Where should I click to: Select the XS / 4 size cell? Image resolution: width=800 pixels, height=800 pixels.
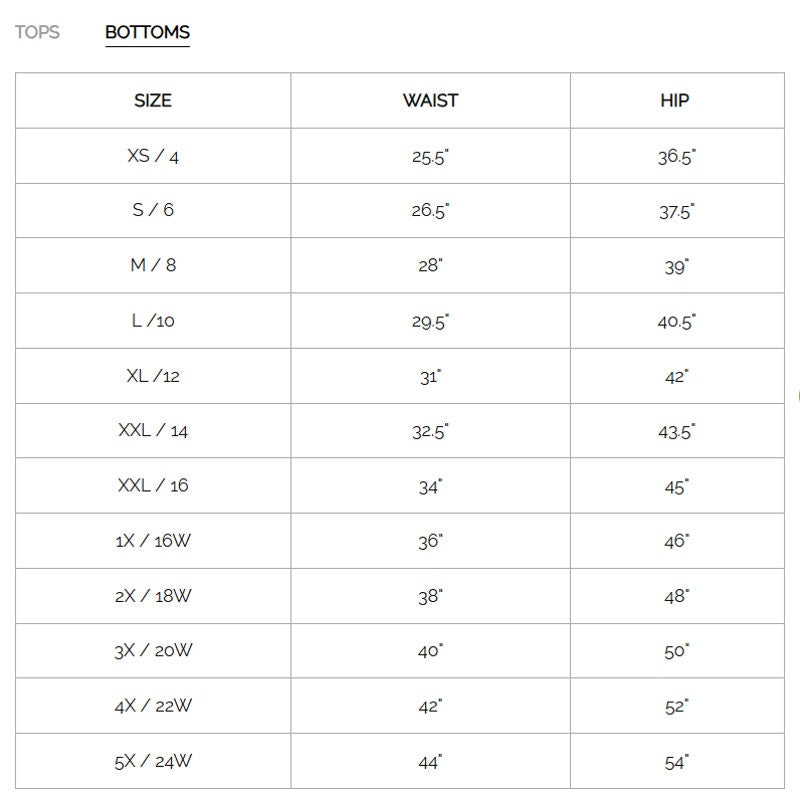[x=153, y=156]
